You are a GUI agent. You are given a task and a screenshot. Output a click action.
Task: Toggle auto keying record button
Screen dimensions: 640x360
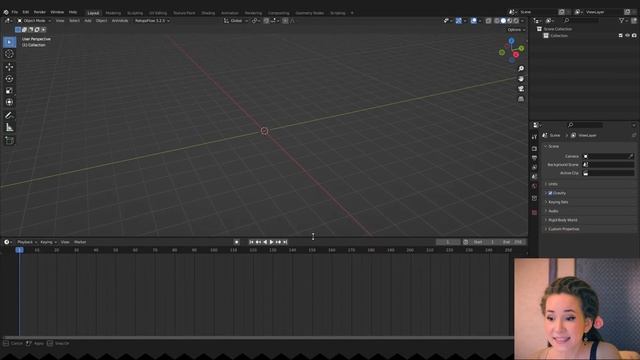(236, 242)
